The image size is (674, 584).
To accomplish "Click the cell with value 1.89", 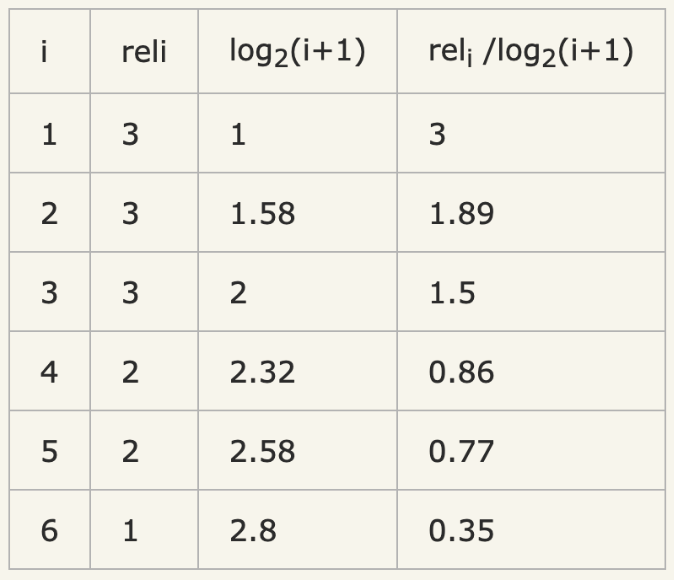I will coord(461,214).
